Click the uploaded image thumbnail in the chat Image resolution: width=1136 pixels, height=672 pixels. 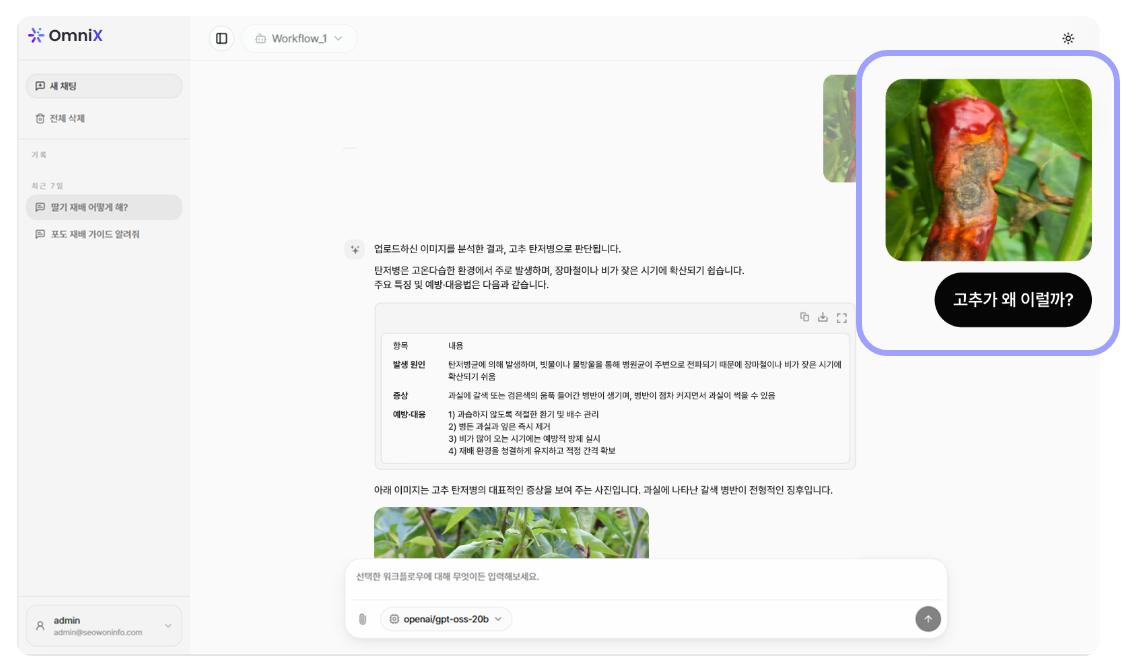point(839,129)
